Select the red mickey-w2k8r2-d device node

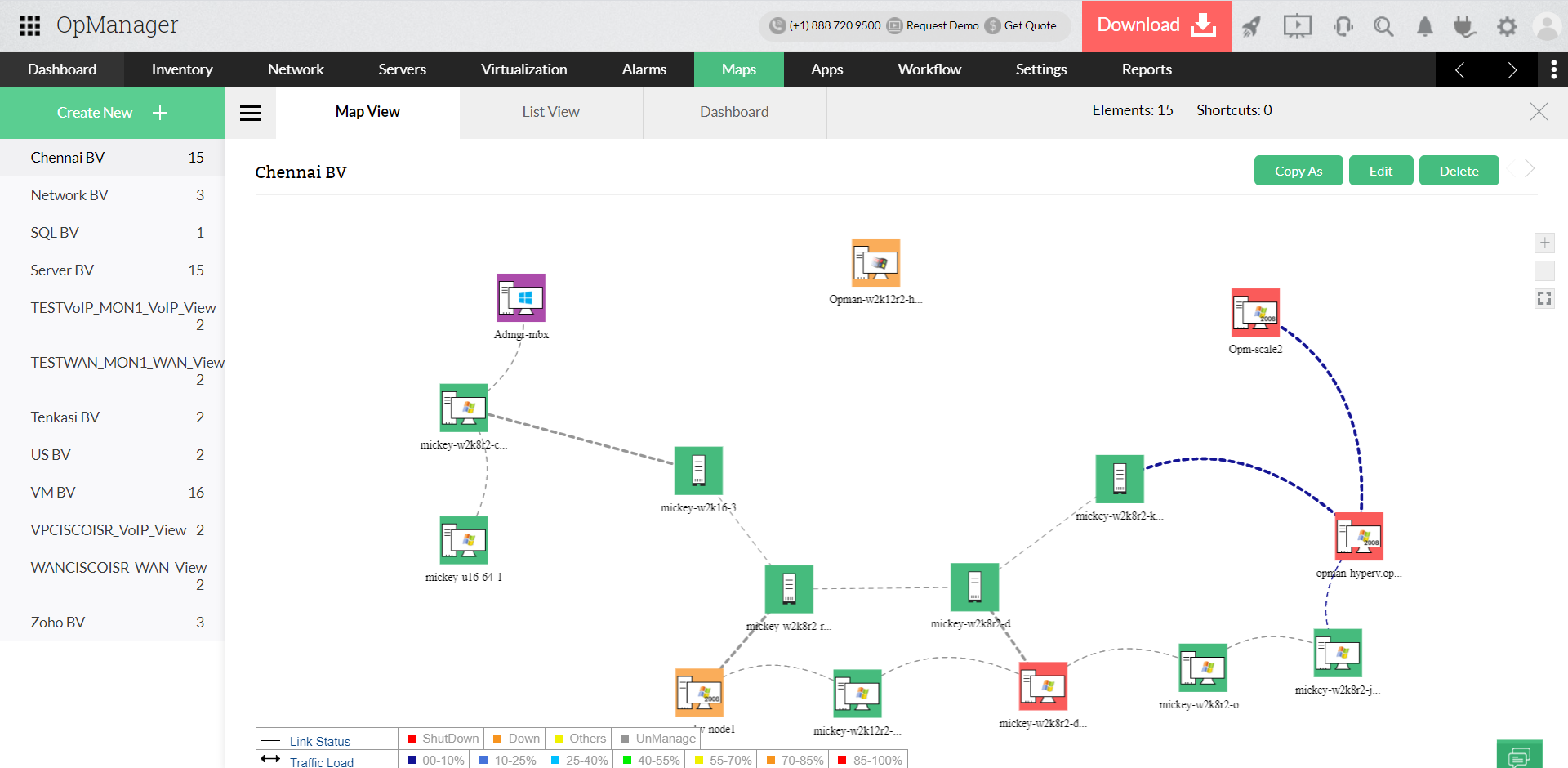click(x=1043, y=686)
